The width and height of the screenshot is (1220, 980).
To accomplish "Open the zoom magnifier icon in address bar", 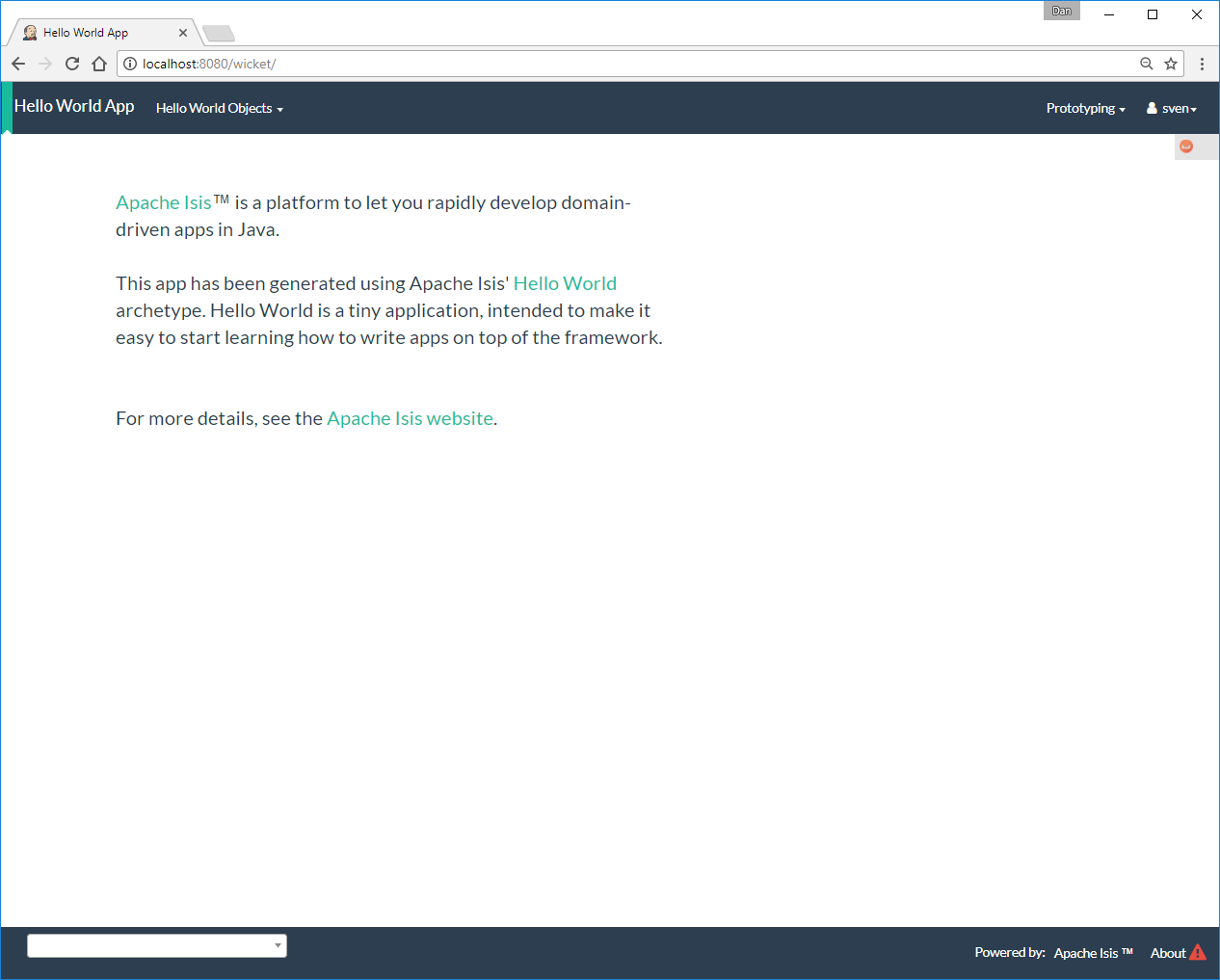I will point(1146,64).
